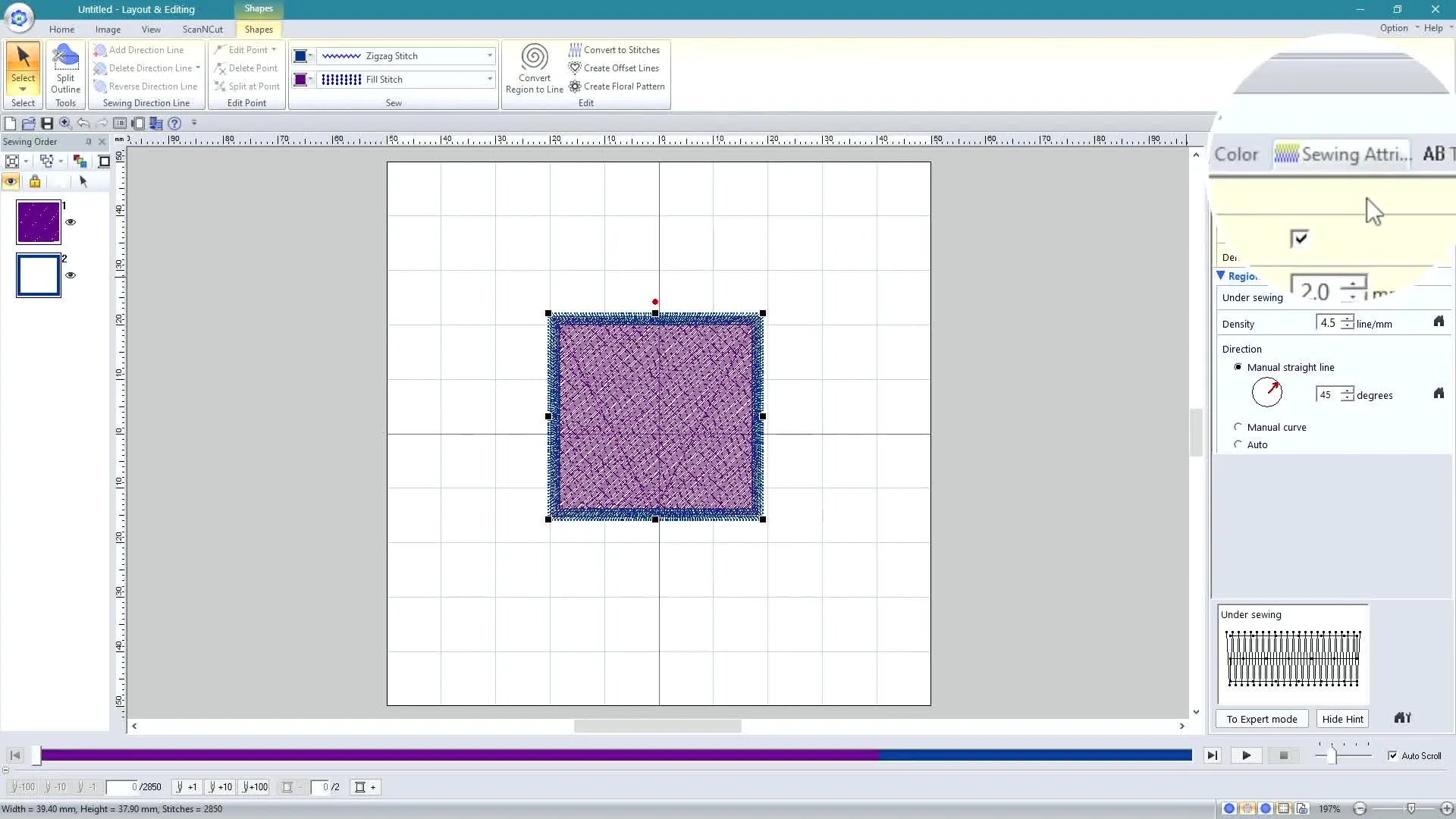The image size is (1456, 819).
Task: Pin the Sewing Order panel
Action: (88, 142)
